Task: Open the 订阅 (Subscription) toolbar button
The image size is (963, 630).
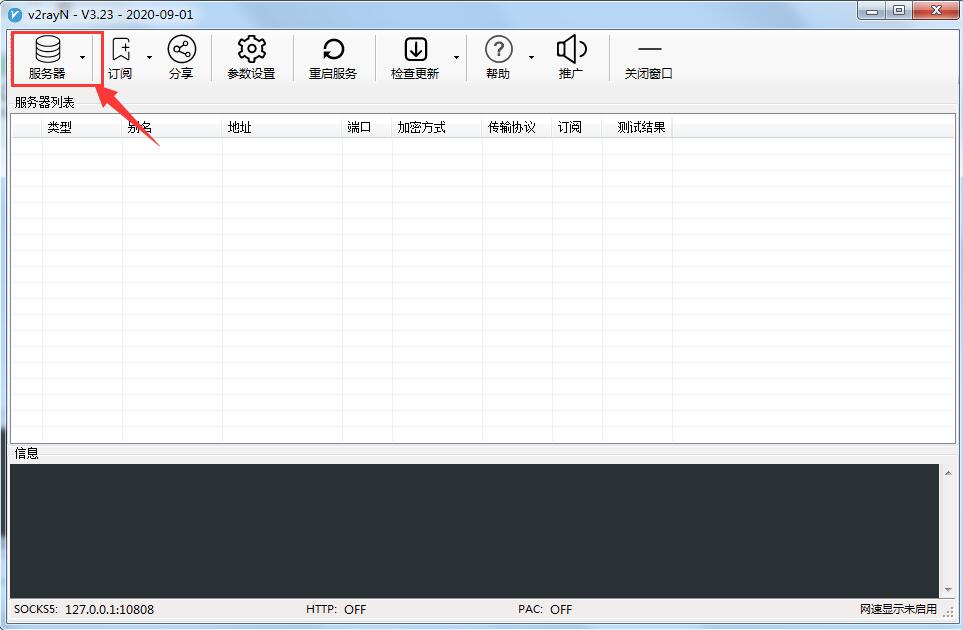Action: 120,58
